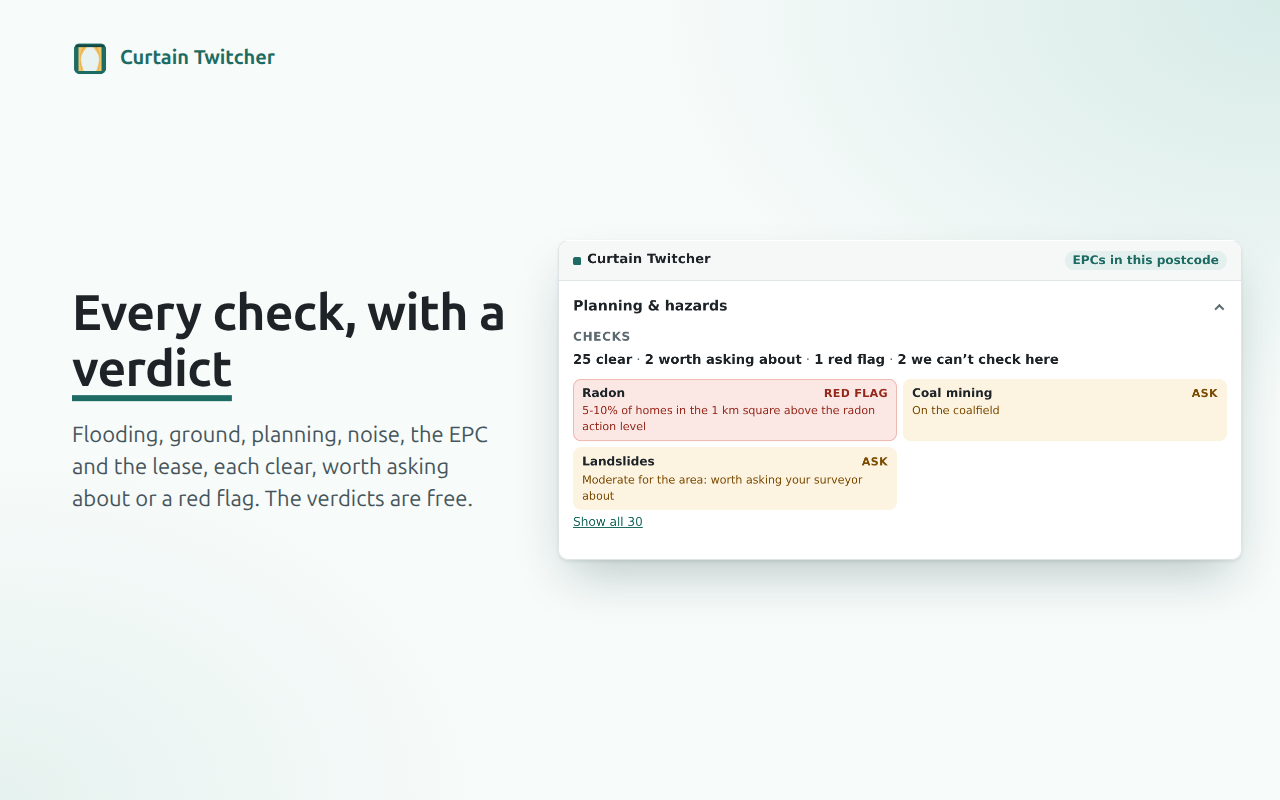This screenshot has height=800, width=1280.
Task: Click the Planning & hazards heading
Action: click(650, 306)
